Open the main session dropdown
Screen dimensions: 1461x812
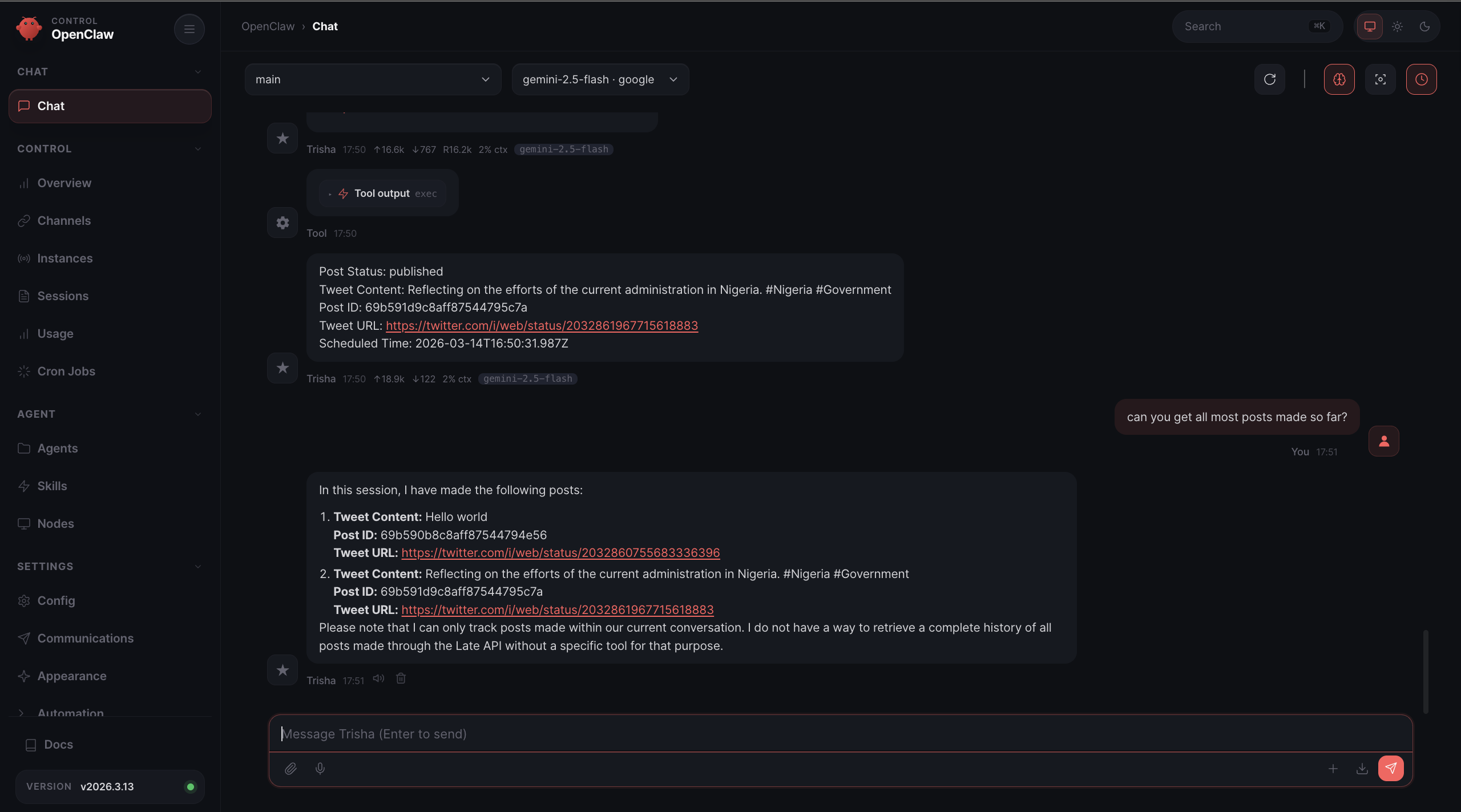click(373, 79)
